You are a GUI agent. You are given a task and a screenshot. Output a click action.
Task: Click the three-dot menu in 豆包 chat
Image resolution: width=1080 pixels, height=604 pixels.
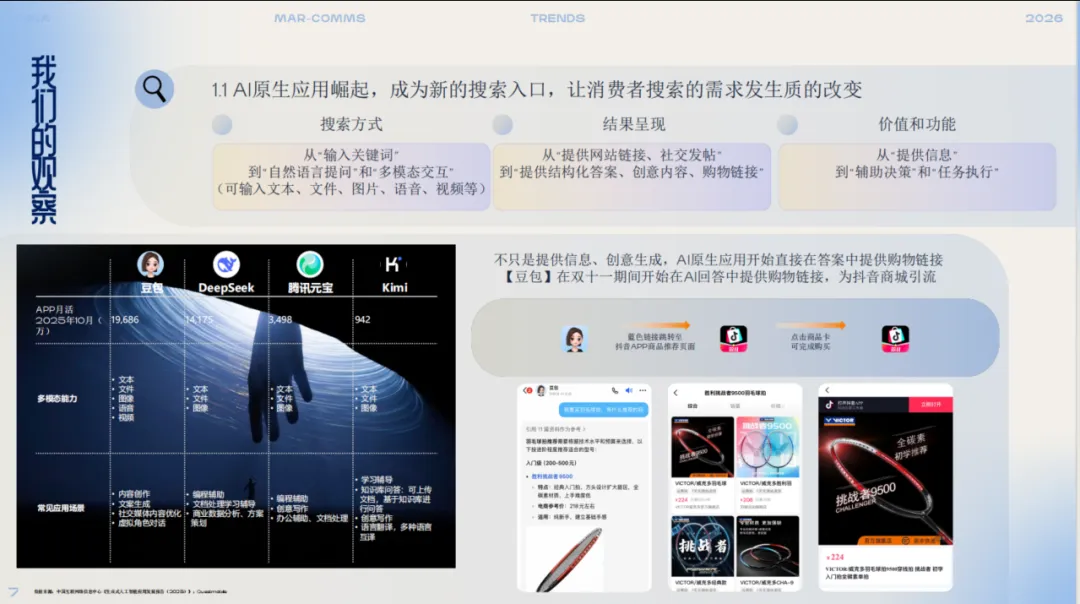pos(643,390)
